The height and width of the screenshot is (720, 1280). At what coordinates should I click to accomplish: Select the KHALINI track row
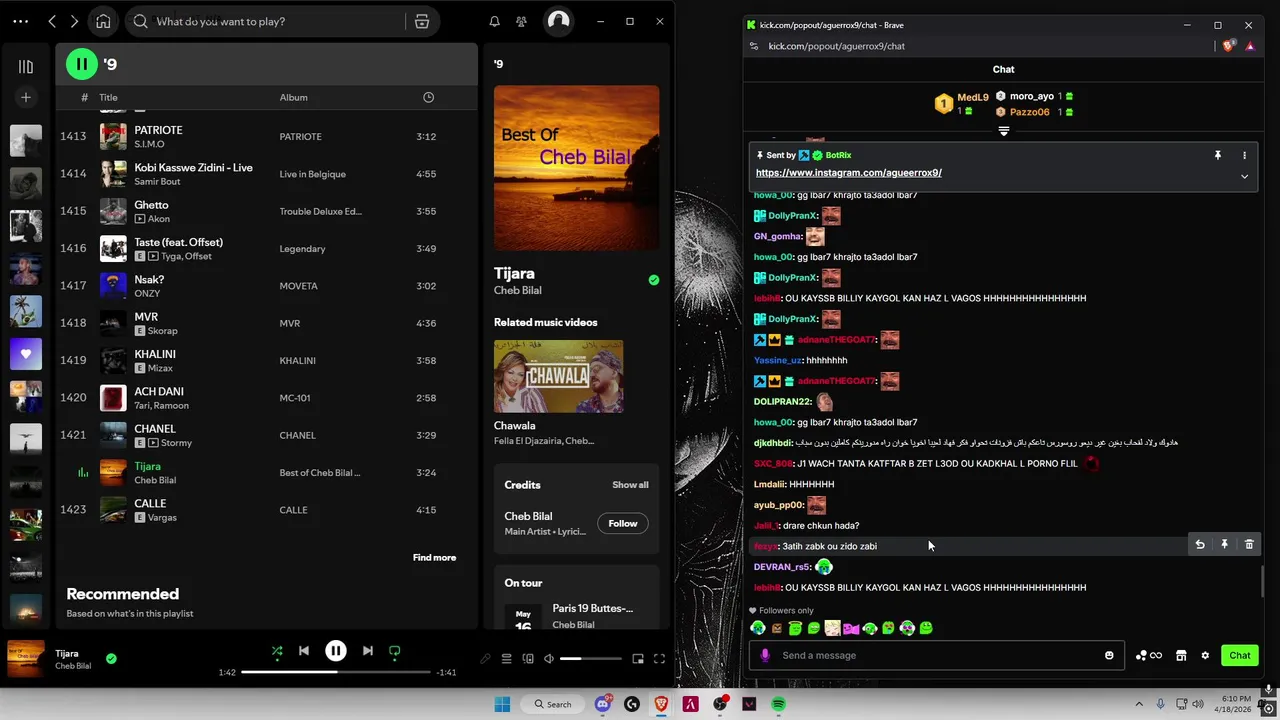pyautogui.click(x=266, y=360)
